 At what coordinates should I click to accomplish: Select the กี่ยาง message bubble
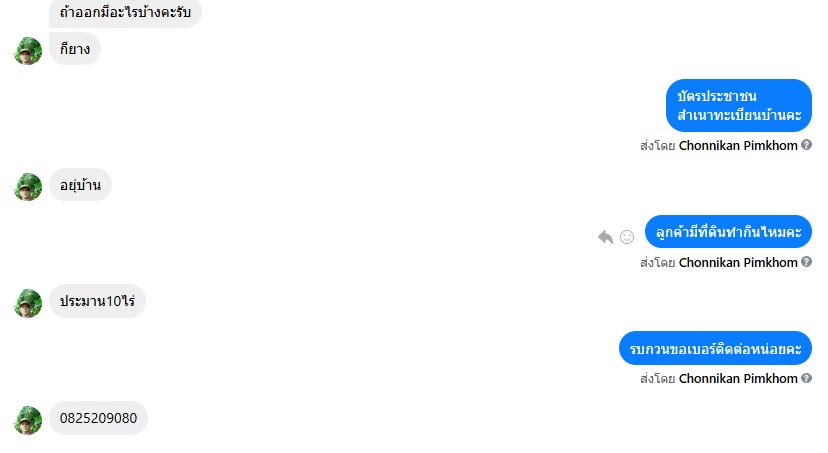tap(75, 49)
